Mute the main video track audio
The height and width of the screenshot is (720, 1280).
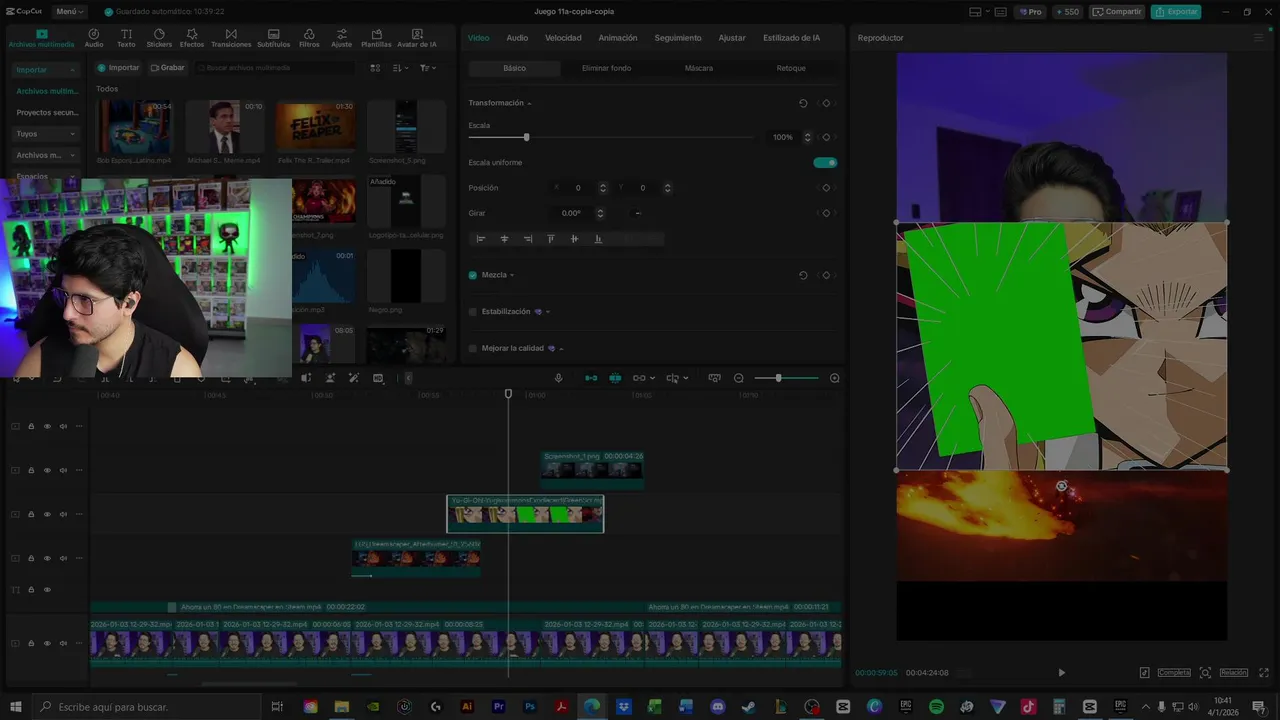[63, 644]
